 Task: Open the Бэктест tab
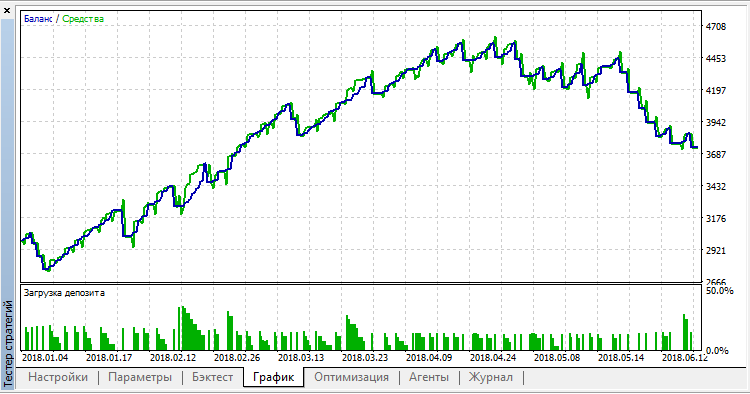[x=212, y=377]
